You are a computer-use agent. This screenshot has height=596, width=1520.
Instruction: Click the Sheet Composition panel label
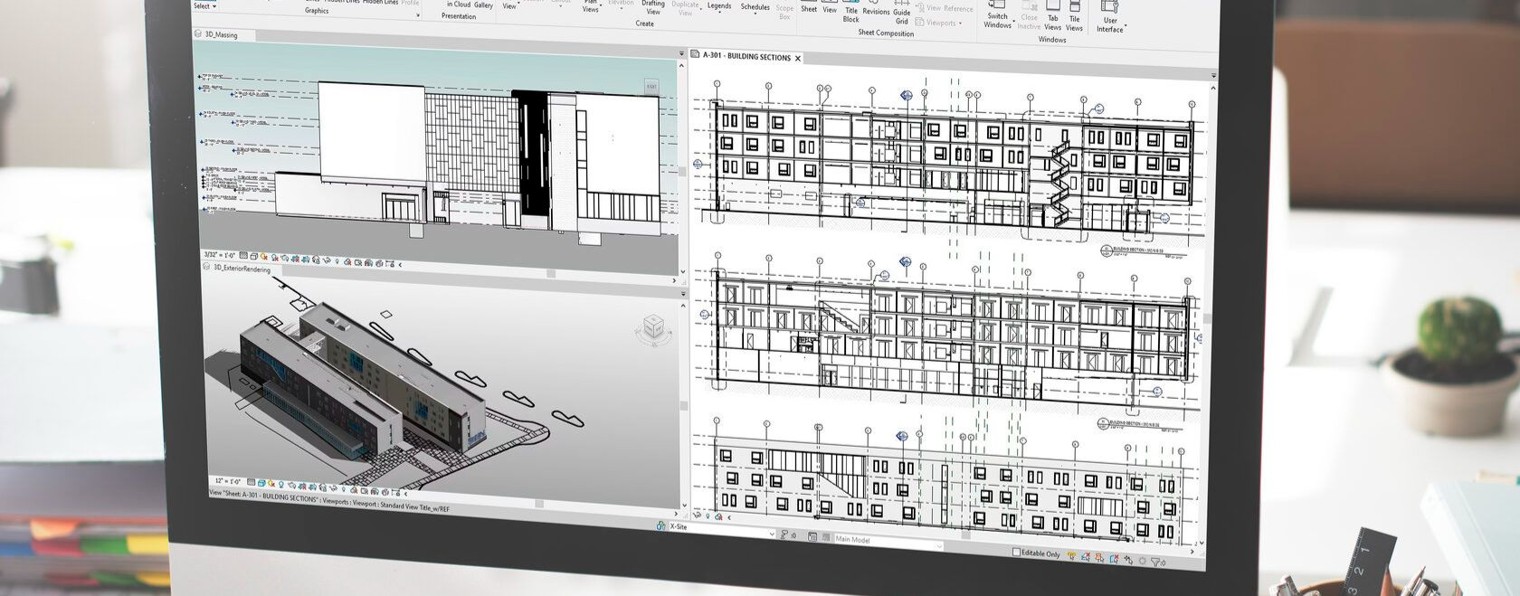pyautogui.click(x=886, y=33)
